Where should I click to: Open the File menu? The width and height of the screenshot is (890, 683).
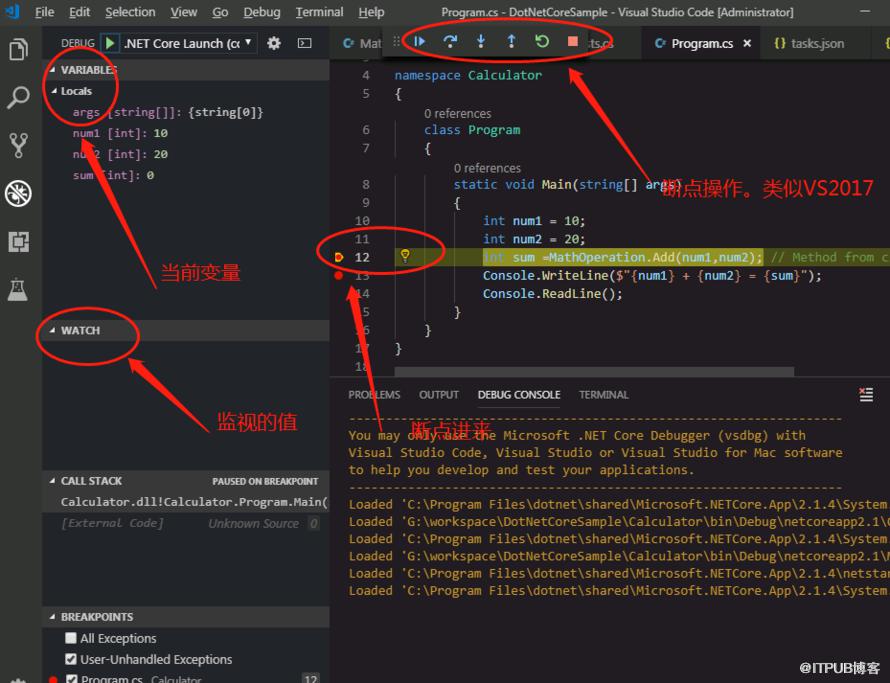point(44,12)
